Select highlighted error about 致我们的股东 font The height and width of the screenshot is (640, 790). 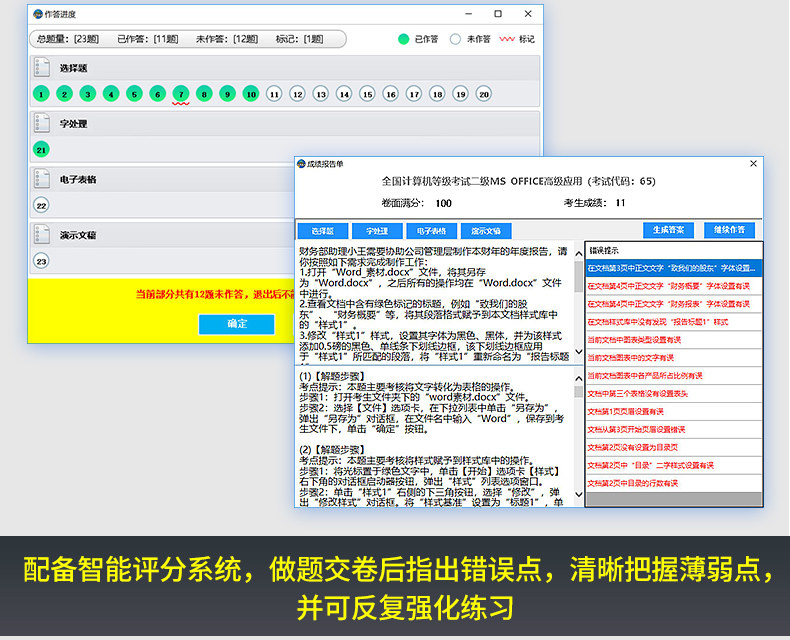click(674, 268)
